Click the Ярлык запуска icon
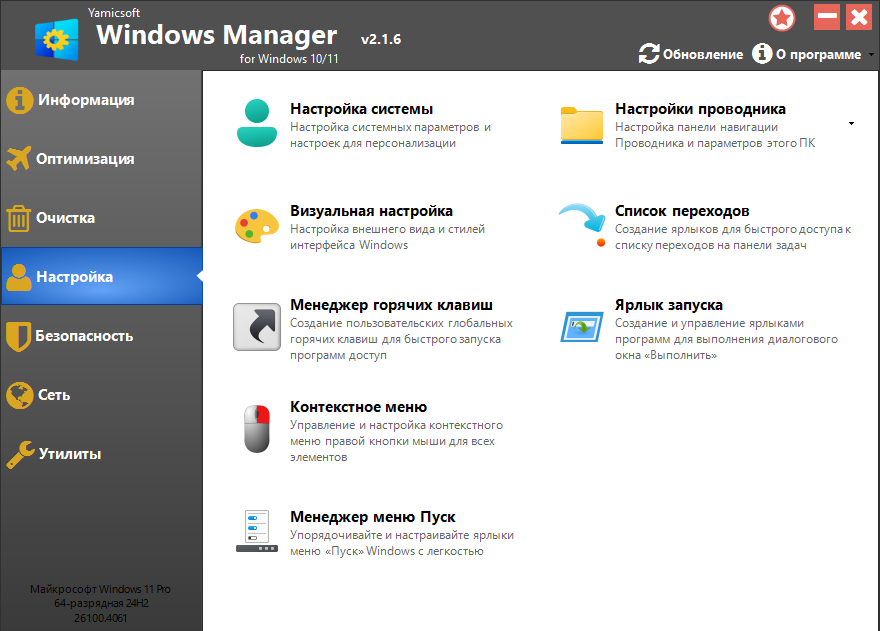The image size is (880, 631). [x=582, y=327]
